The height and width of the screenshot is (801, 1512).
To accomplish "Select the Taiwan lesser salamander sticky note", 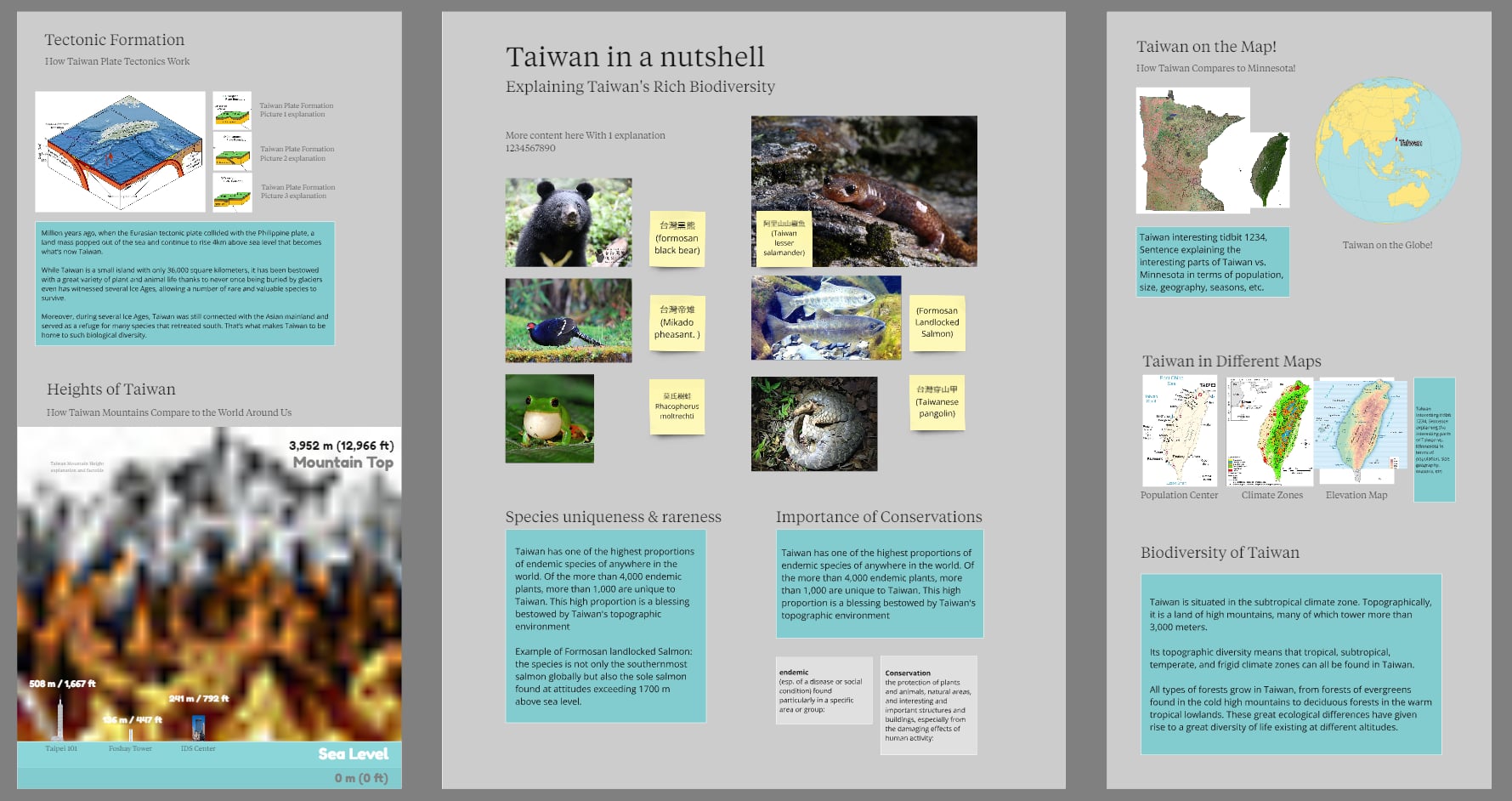I will pyautogui.click(x=784, y=239).
